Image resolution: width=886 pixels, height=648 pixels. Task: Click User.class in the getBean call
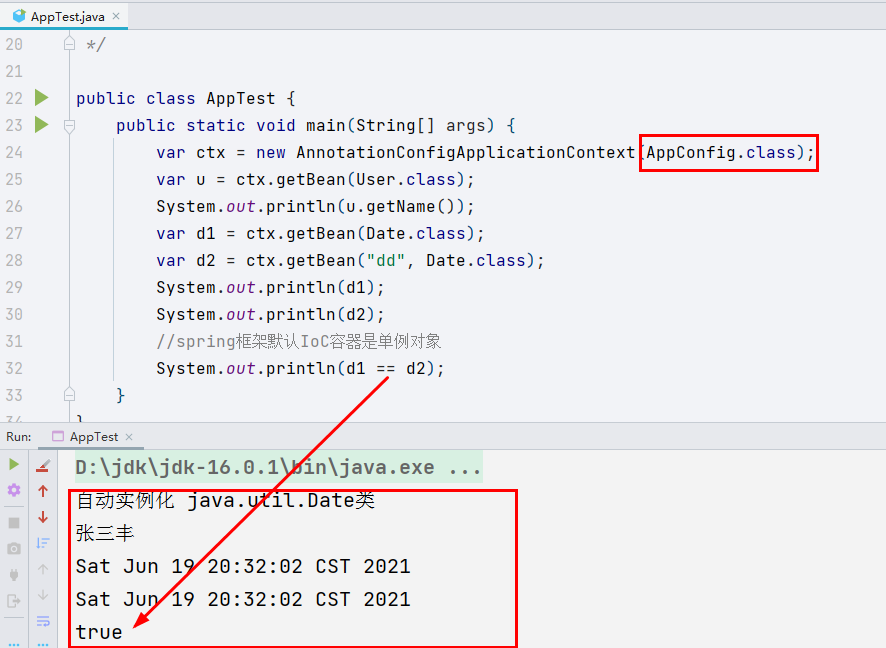click(406, 180)
